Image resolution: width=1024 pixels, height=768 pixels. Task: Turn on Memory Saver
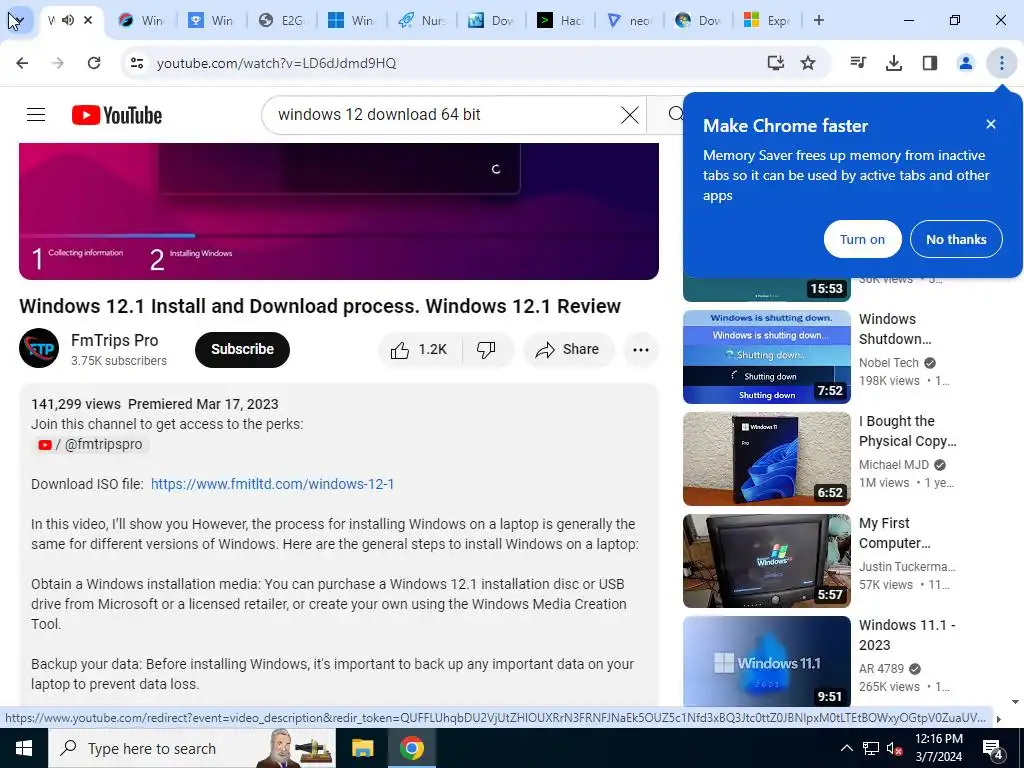click(x=862, y=239)
